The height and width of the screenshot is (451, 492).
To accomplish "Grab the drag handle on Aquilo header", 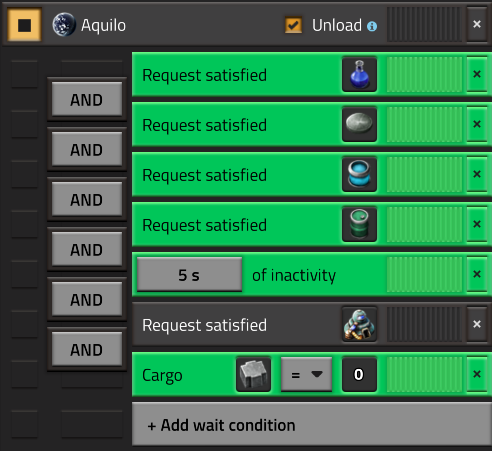I will (x=424, y=24).
